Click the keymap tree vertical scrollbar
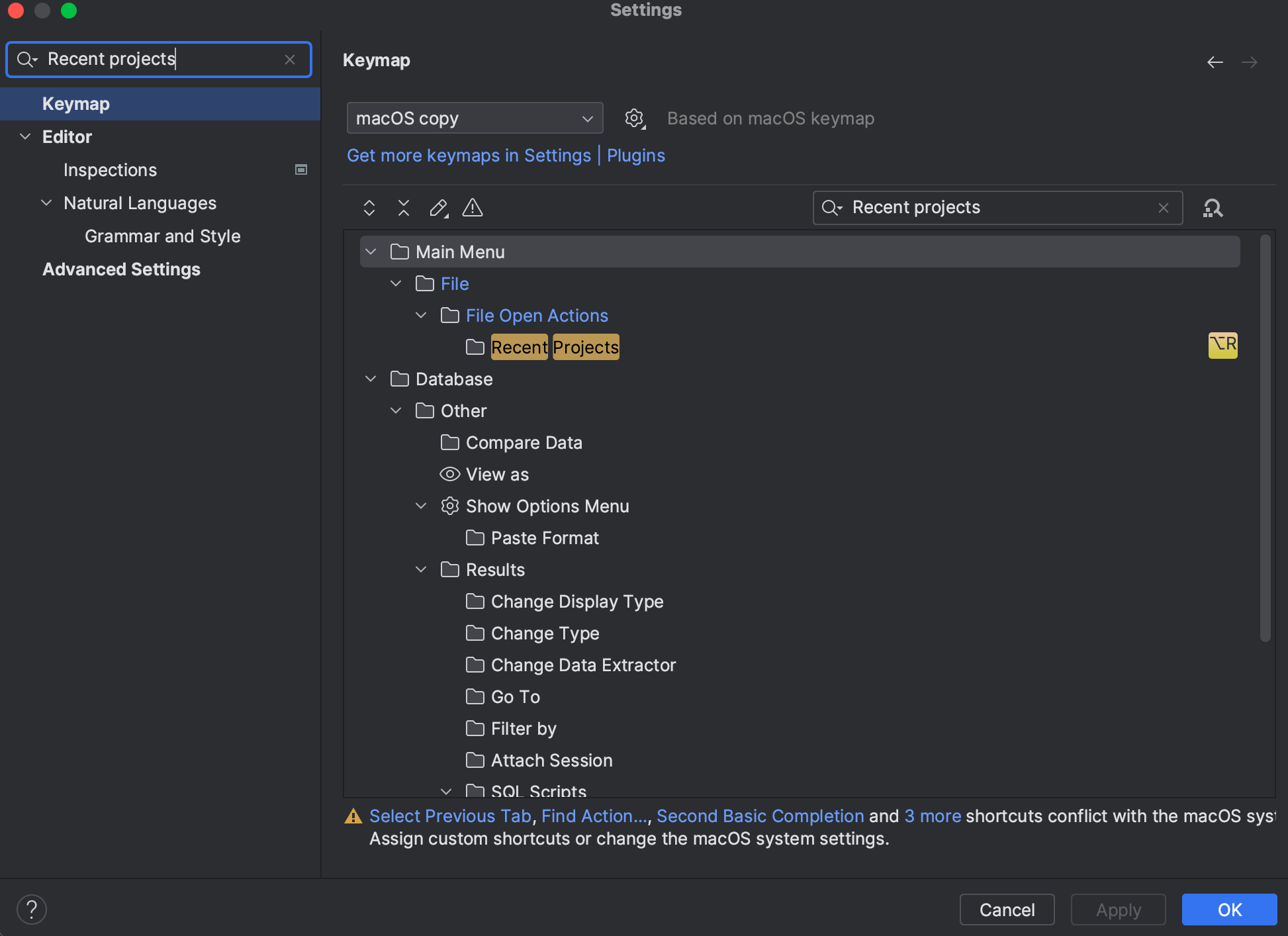The width and height of the screenshot is (1288, 936). pos(1265,438)
